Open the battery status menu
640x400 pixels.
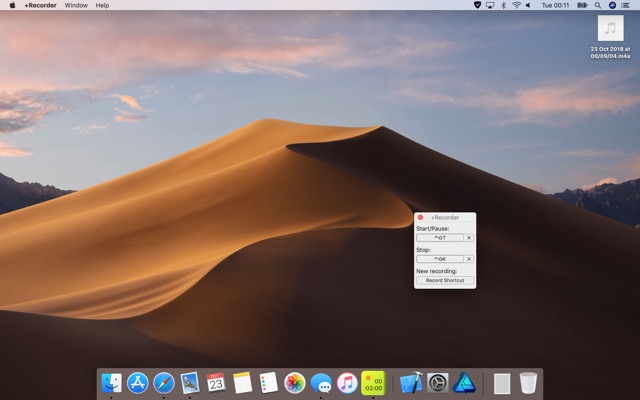pyautogui.click(x=582, y=5)
